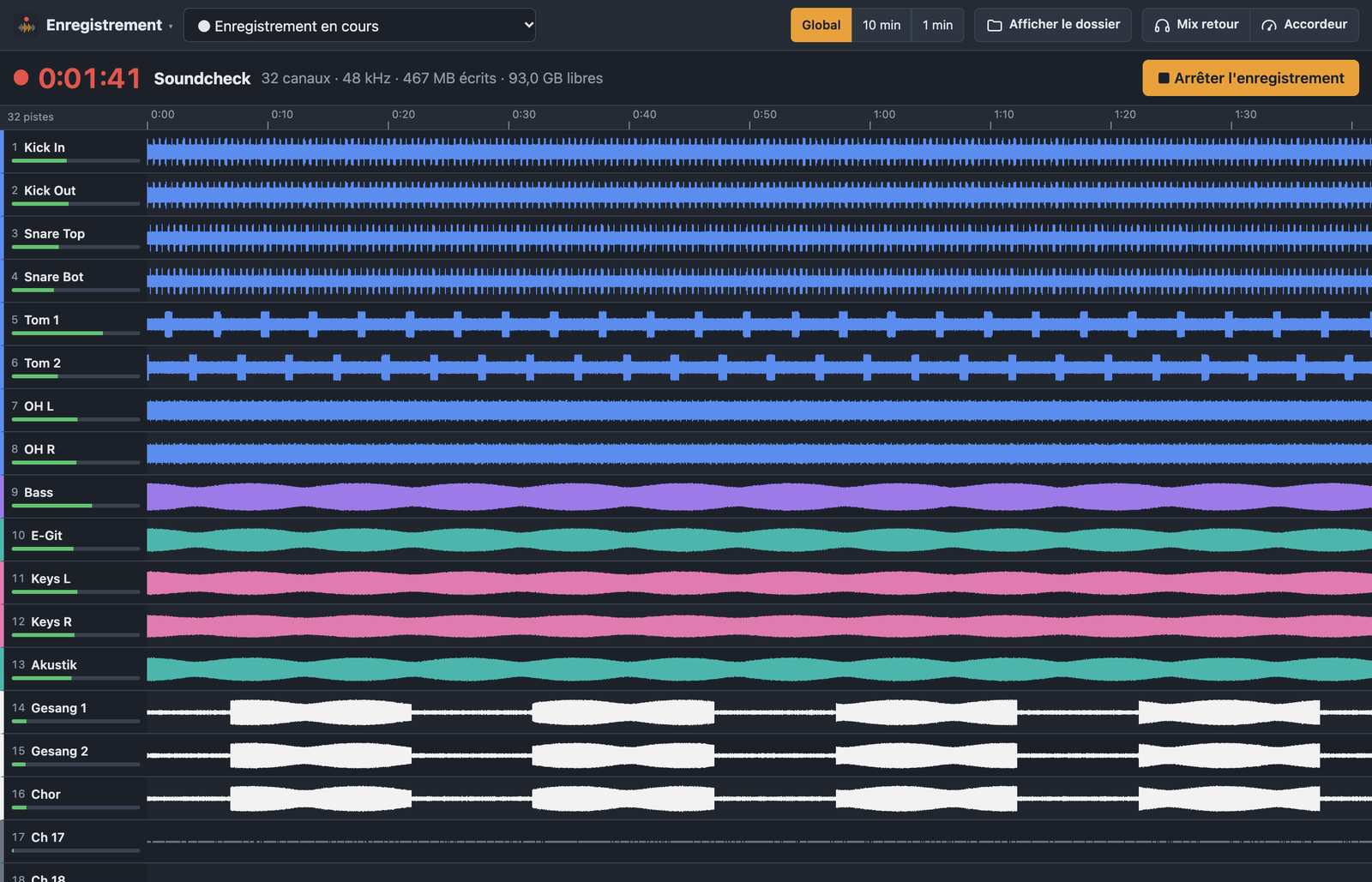The image size is (1372, 882).
Task: Select the Ch 17 track
Action: [x=75, y=842]
